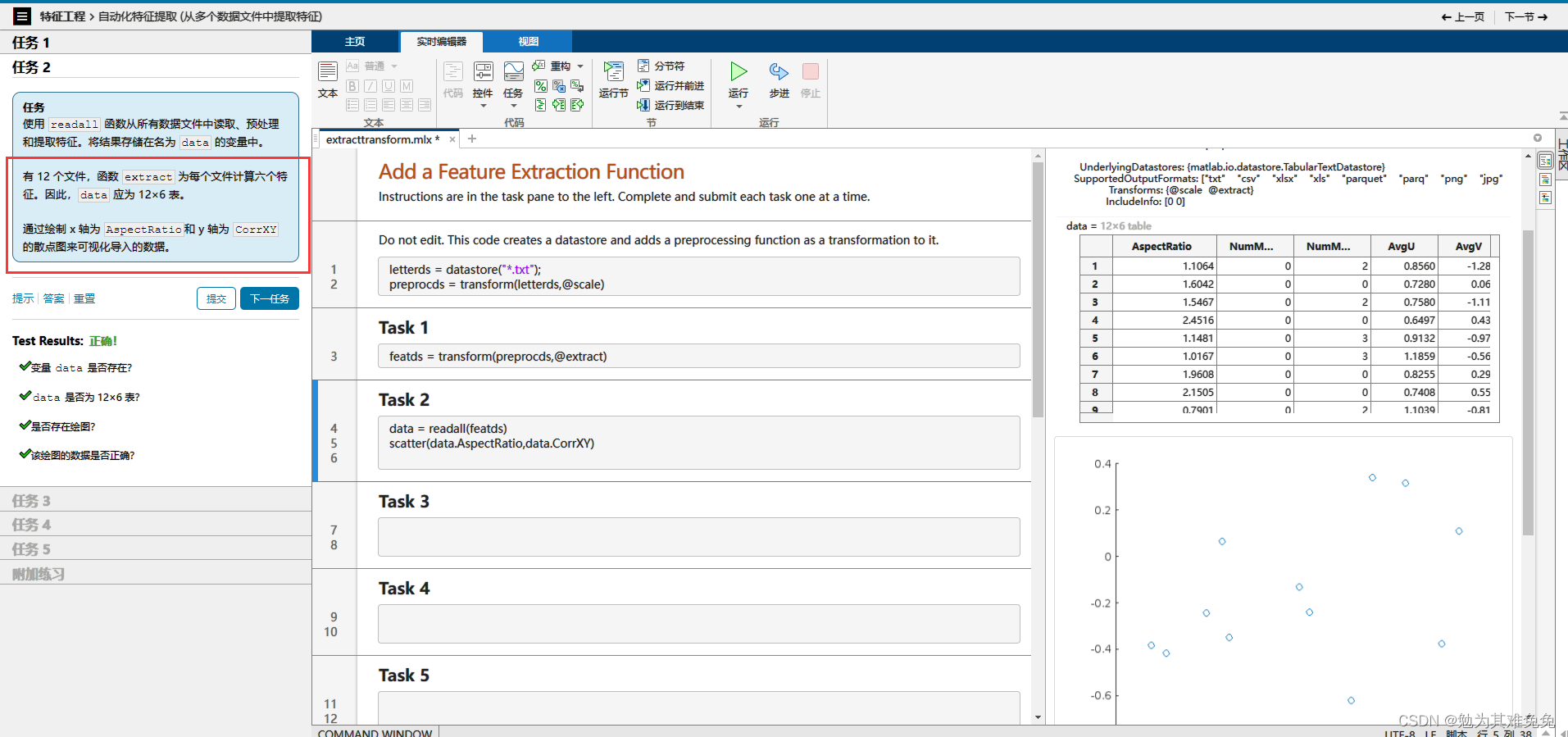Expand the 任务 1 section
The height and width of the screenshot is (737, 1568).
[x=156, y=43]
